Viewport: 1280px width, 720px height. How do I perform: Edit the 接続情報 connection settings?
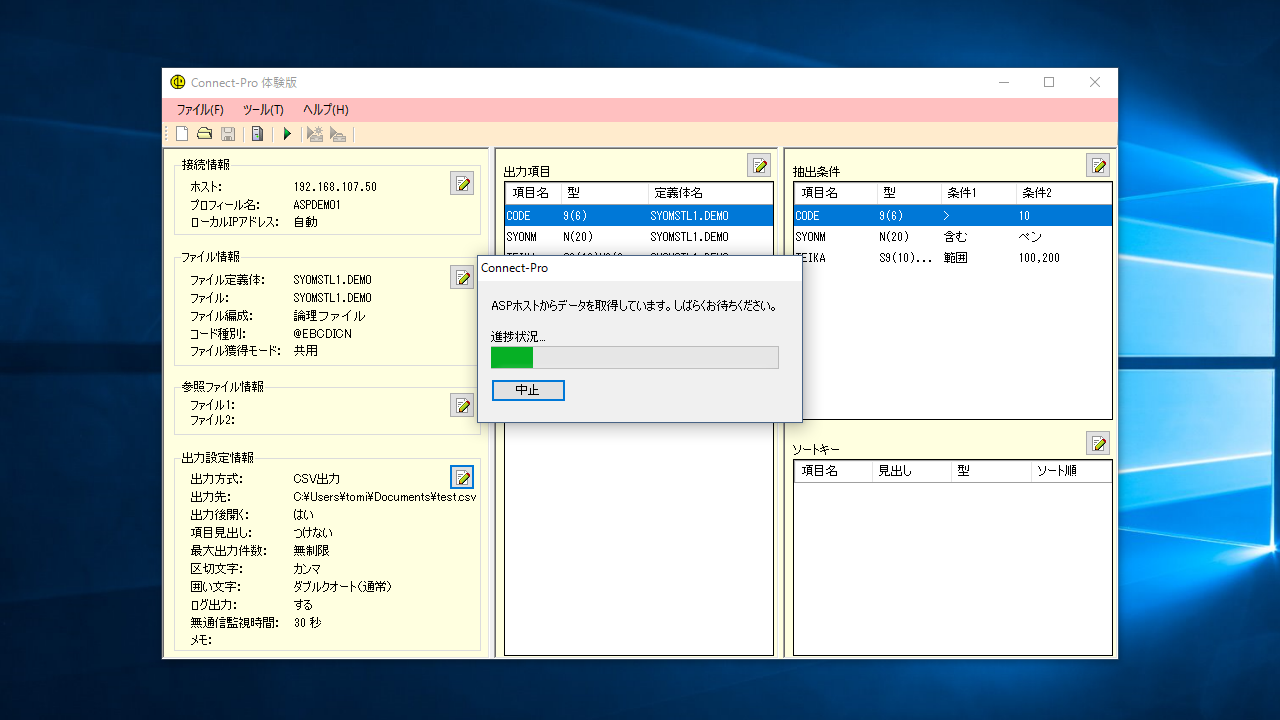pos(462,183)
